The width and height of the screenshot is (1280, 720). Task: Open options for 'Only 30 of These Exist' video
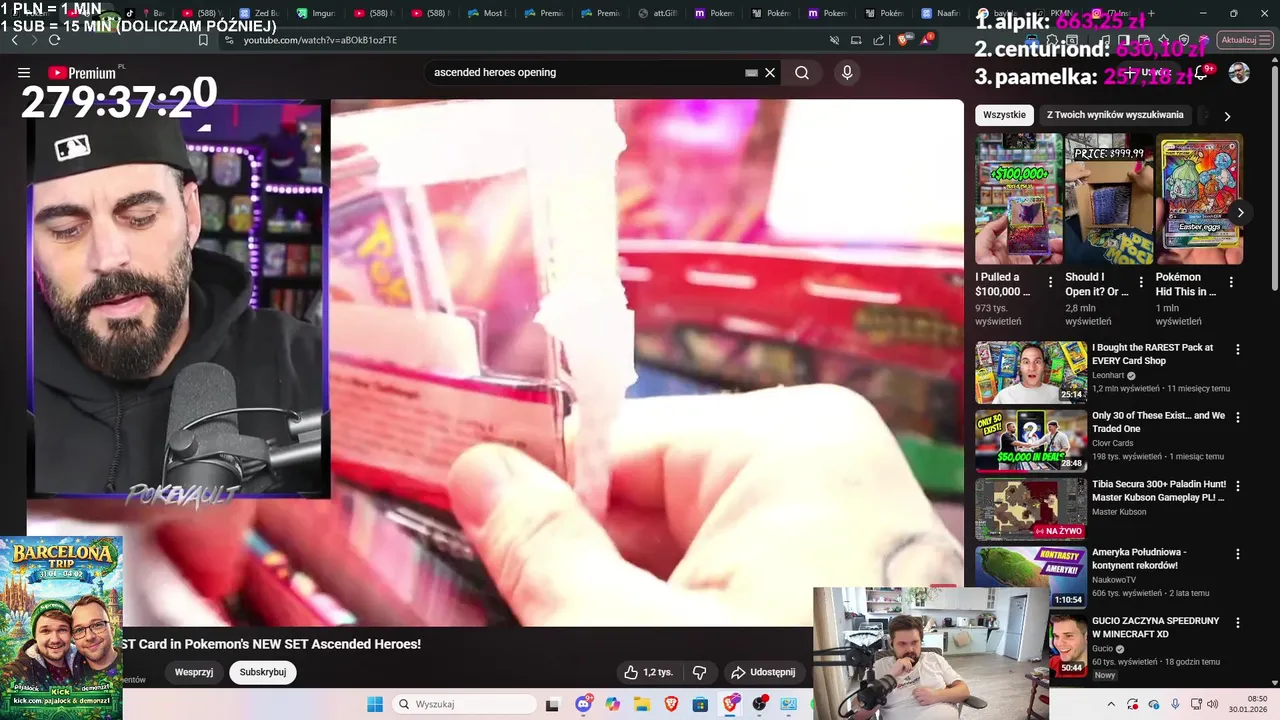coord(1237,418)
